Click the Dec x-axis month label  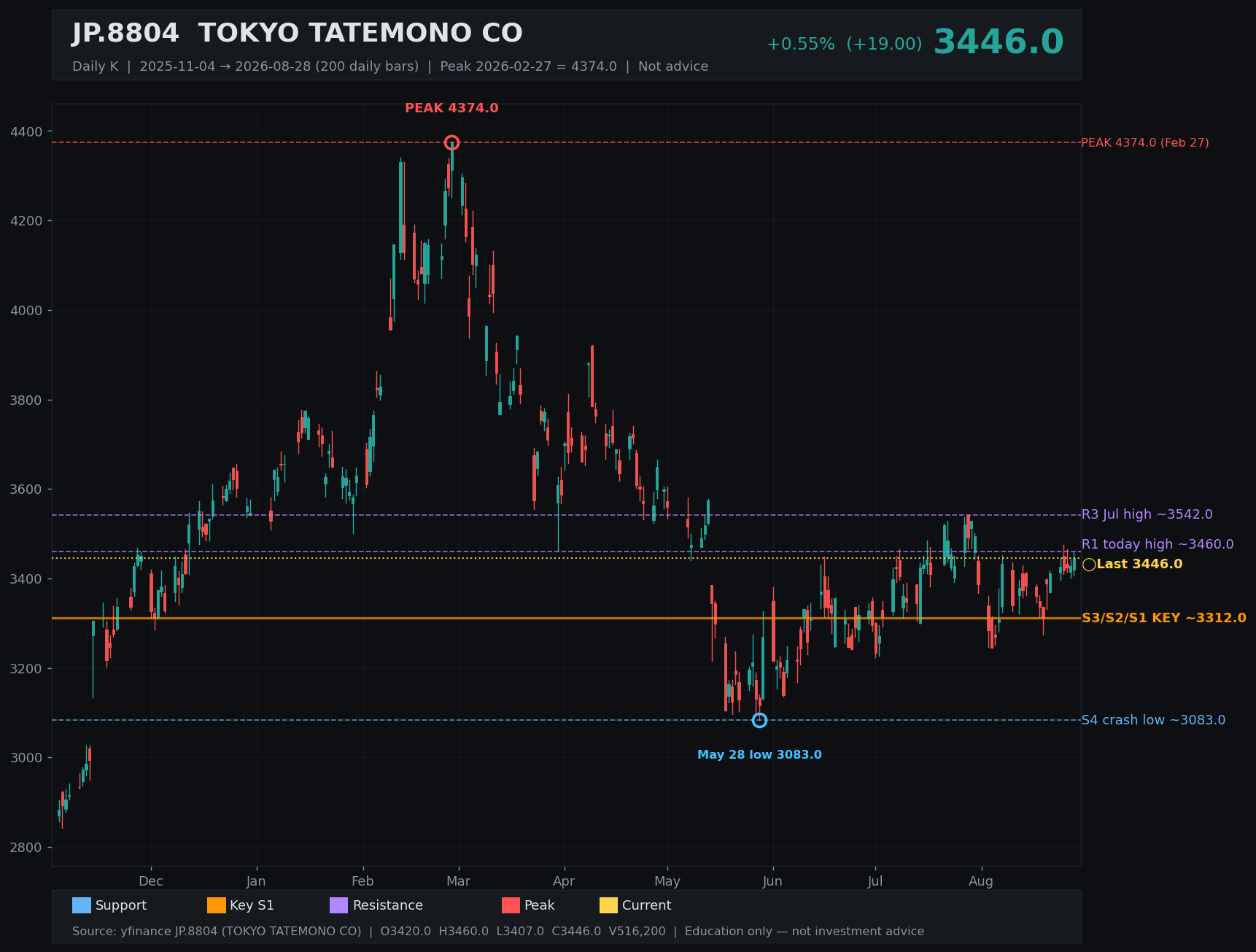[x=151, y=881]
